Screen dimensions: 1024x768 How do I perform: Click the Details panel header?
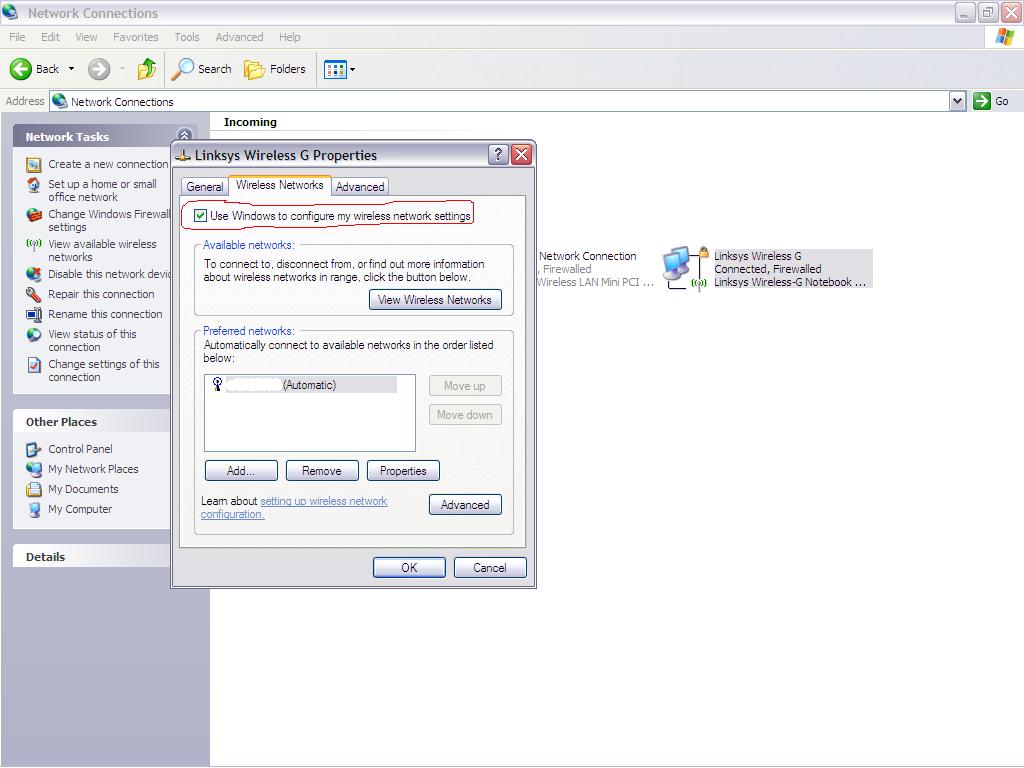pyautogui.click(x=91, y=557)
